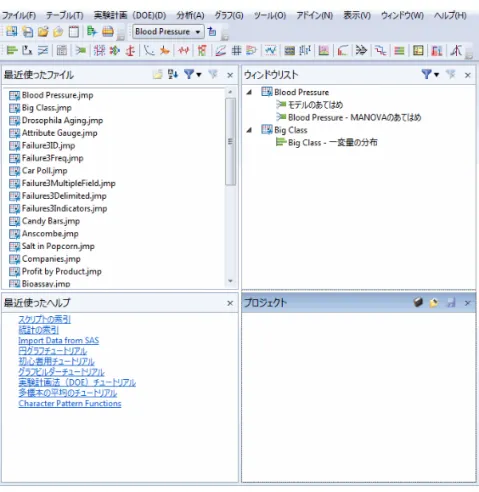Screen dimensions: 479x492
Task: Select Drosophila Aging.jmp in the recent files
Action: [x=62, y=120]
